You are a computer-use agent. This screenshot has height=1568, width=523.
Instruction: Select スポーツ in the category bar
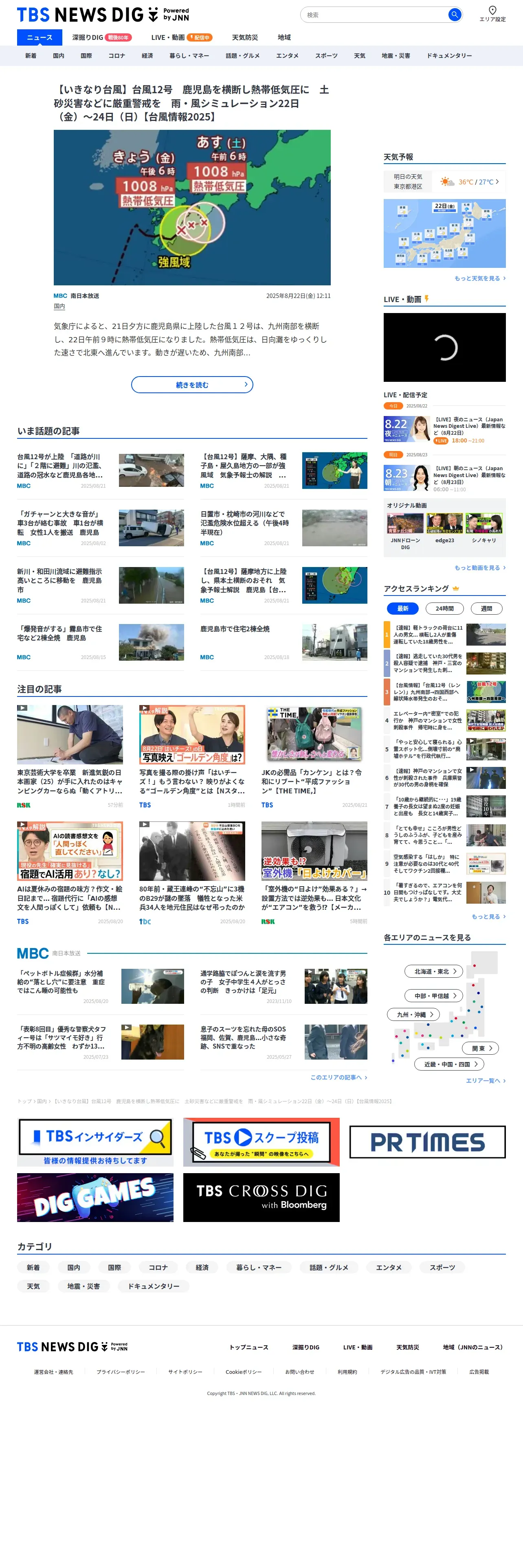pyautogui.click(x=326, y=55)
